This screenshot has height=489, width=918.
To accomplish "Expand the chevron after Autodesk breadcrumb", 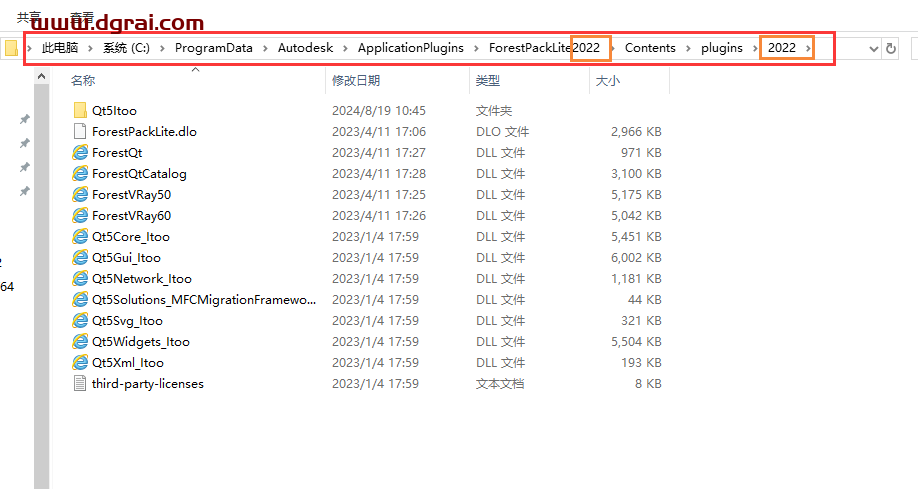I will 349,48.
